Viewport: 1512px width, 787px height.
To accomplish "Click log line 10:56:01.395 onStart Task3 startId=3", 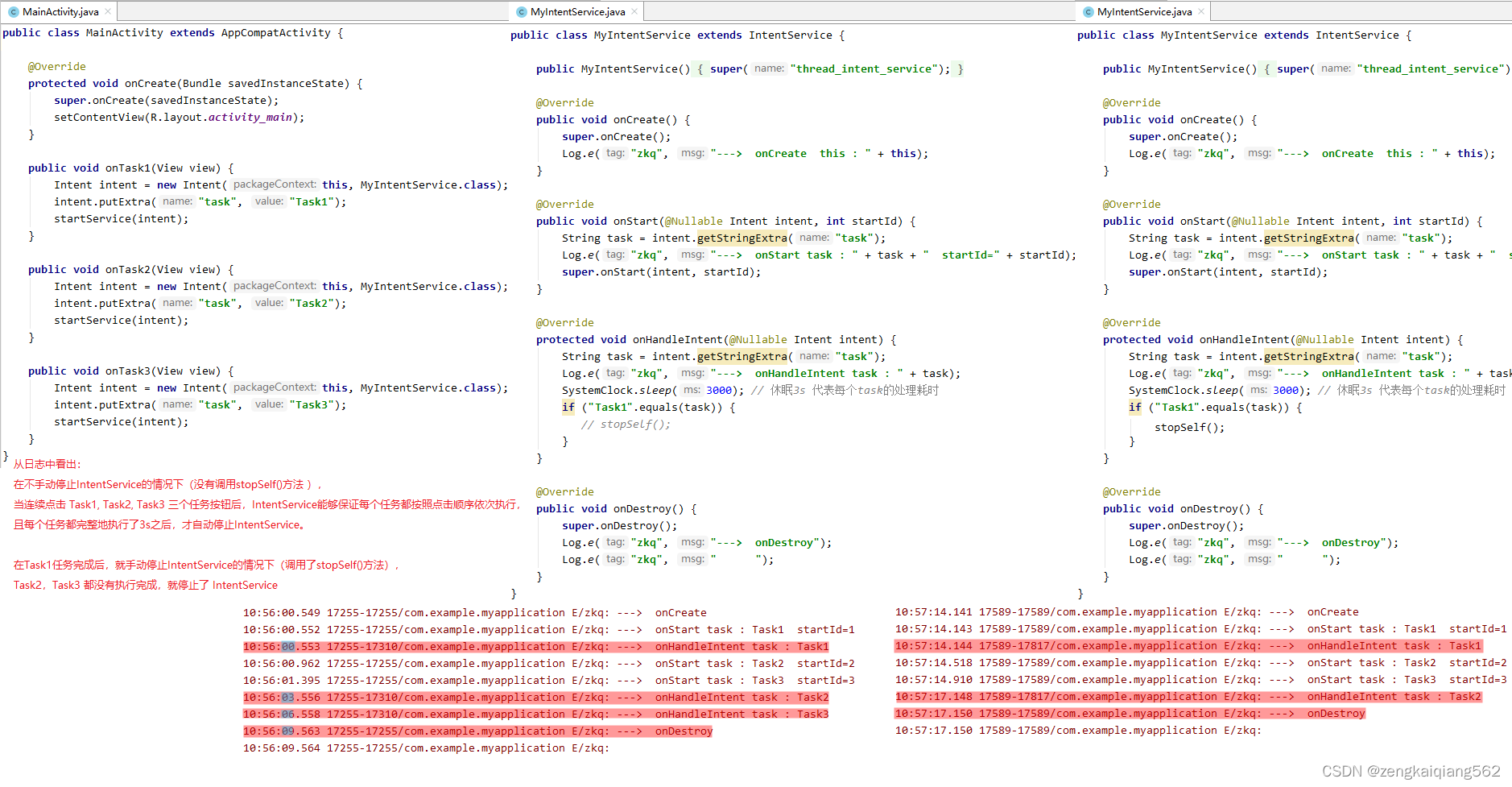I will coord(549,681).
